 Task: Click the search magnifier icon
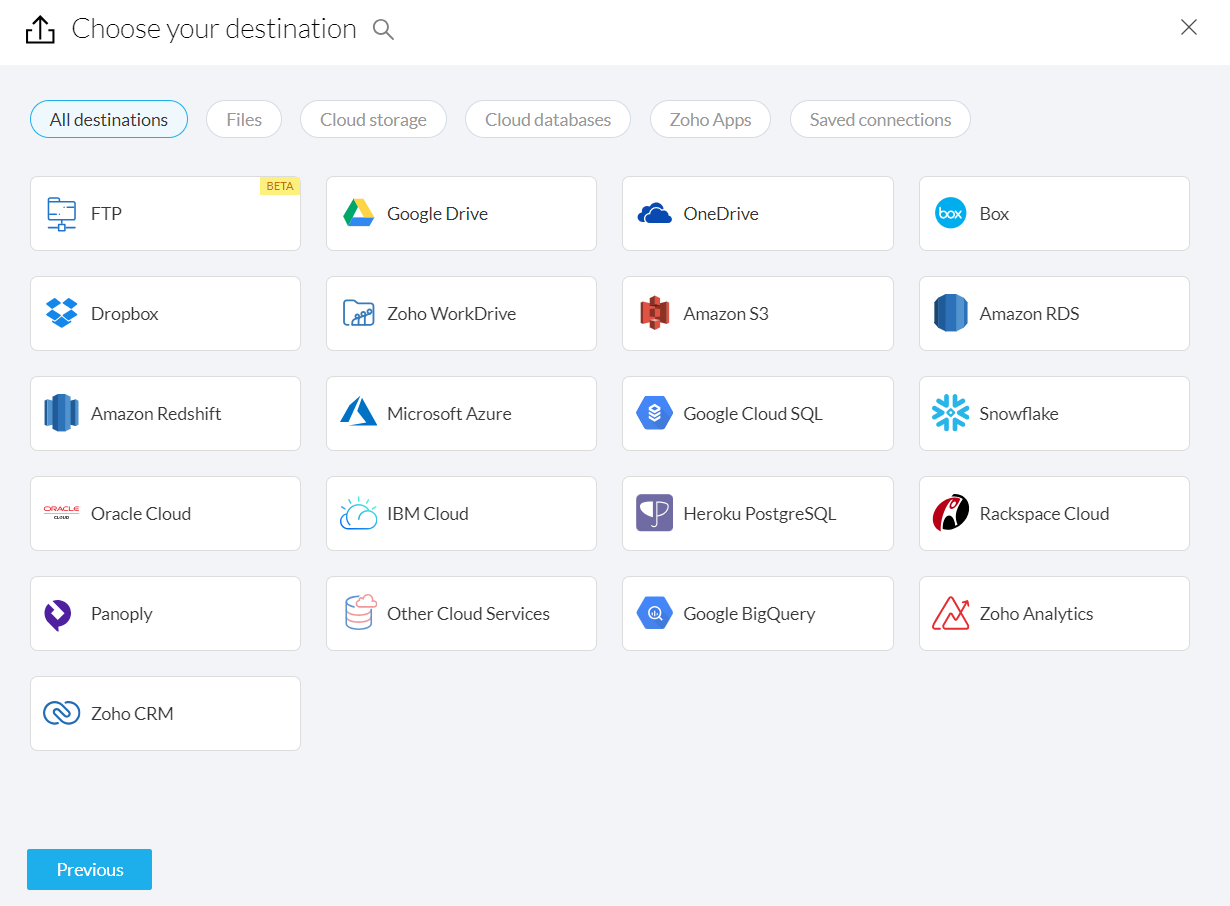coord(383,30)
